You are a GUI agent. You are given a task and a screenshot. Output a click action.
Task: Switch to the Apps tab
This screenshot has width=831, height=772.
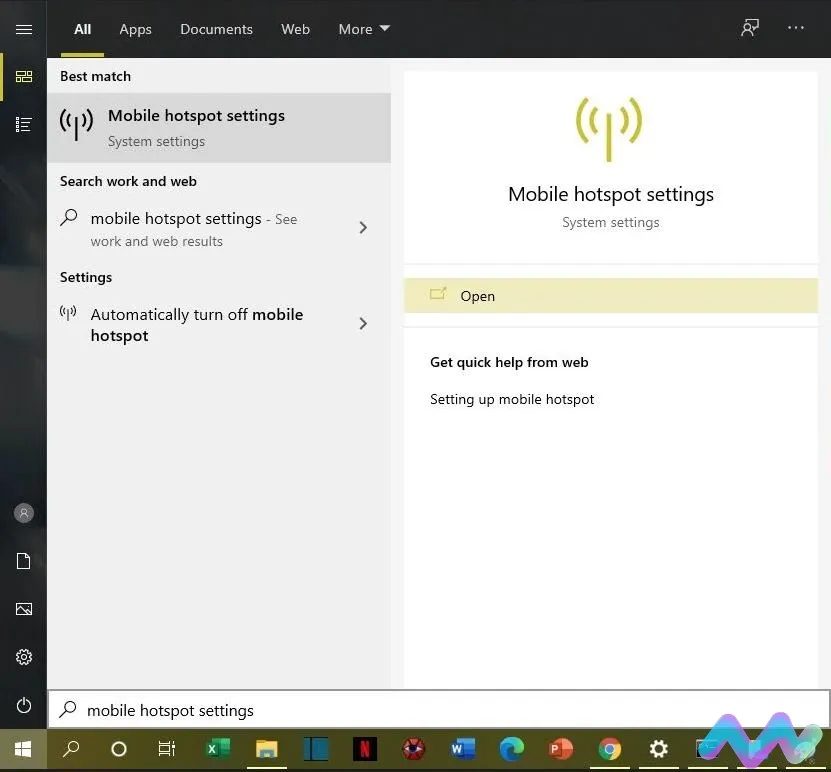tap(135, 29)
